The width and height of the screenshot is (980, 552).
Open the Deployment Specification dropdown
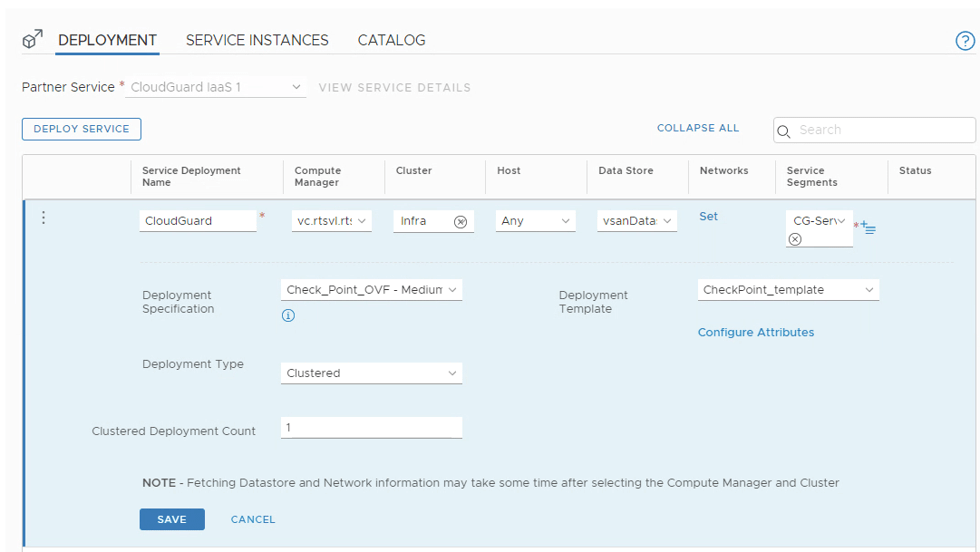(371, 290)
